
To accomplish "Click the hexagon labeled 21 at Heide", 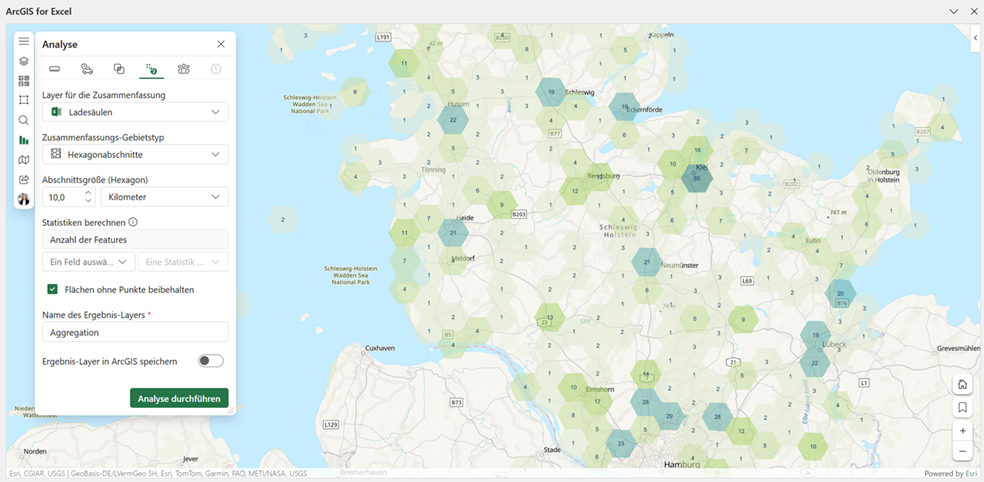I will [x=452, y=233].
